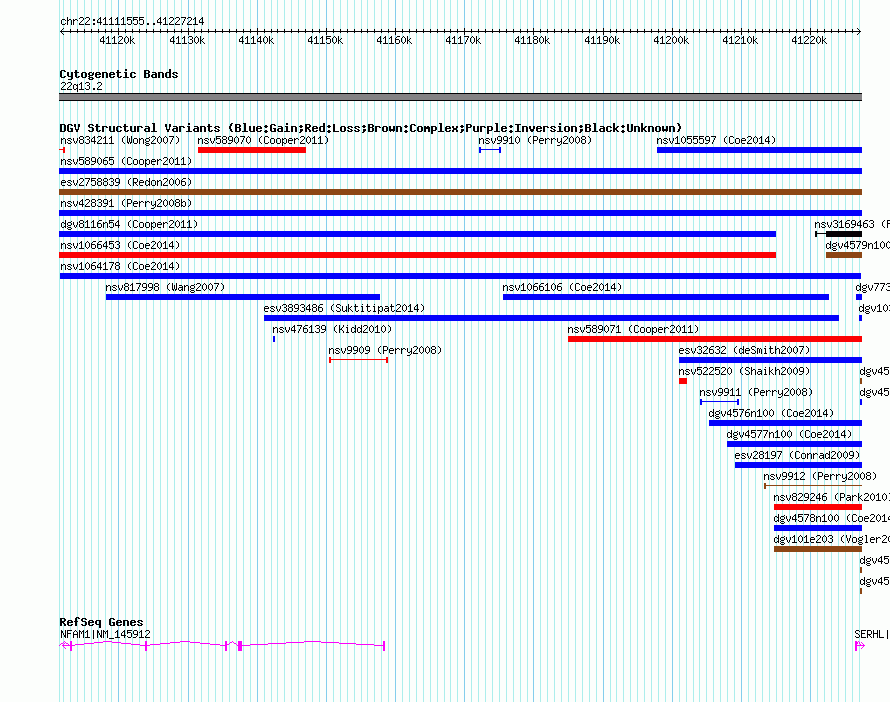Click the dgv4579n100 brown variant bar
Image resolution: width=890 pixels, height=702 pixels.
coord(843,255)
